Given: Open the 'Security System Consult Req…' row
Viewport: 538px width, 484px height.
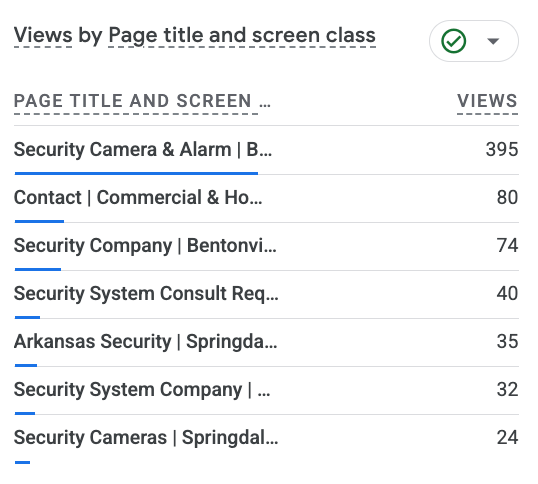Looking at the screenshot, I should click(x=266, y=294).
